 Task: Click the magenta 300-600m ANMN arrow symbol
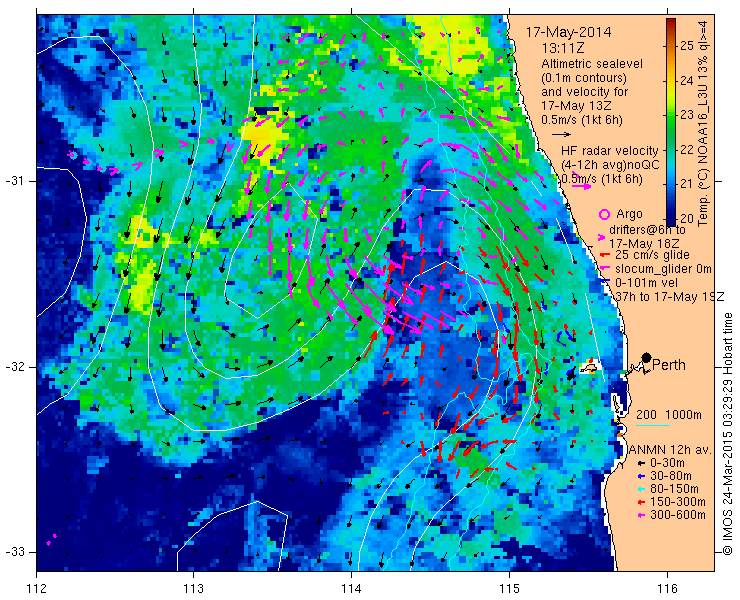point(641,515)
